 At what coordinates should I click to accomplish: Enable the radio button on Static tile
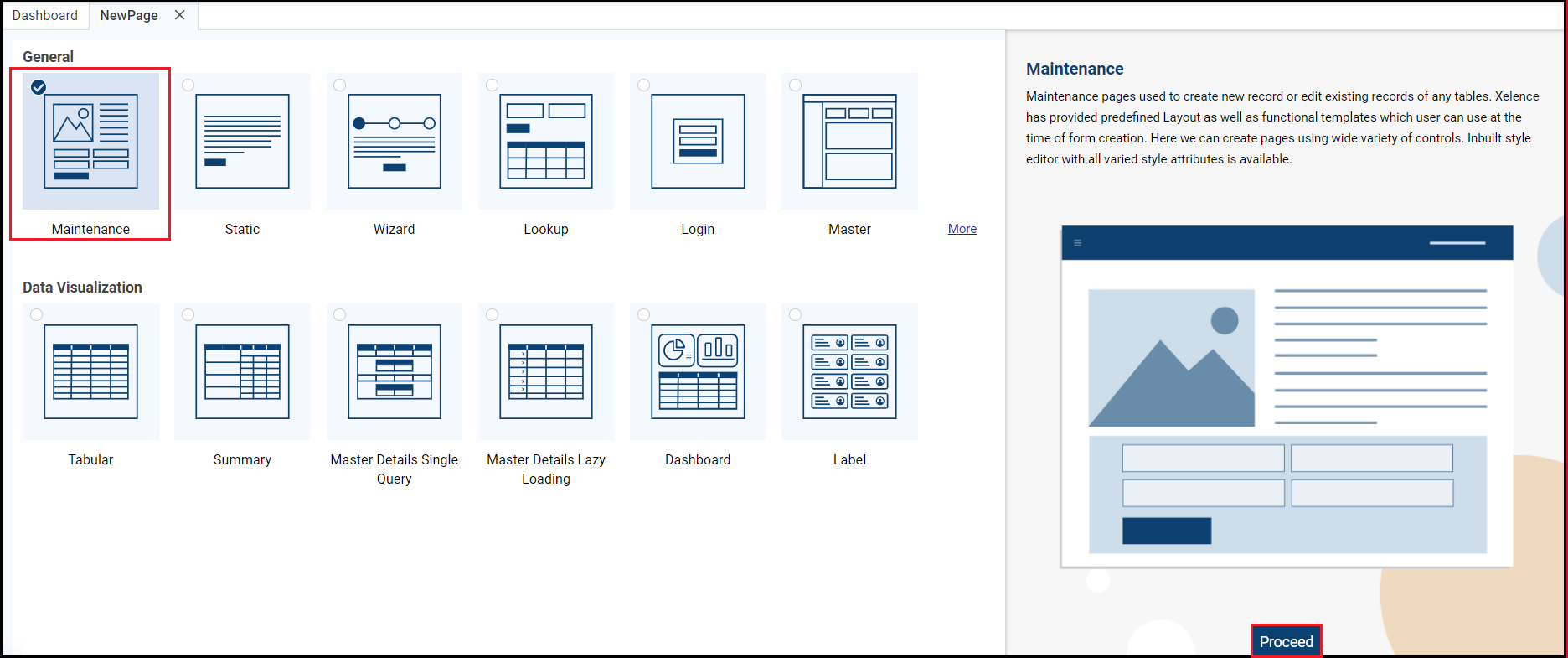click(x=188, y=85)
